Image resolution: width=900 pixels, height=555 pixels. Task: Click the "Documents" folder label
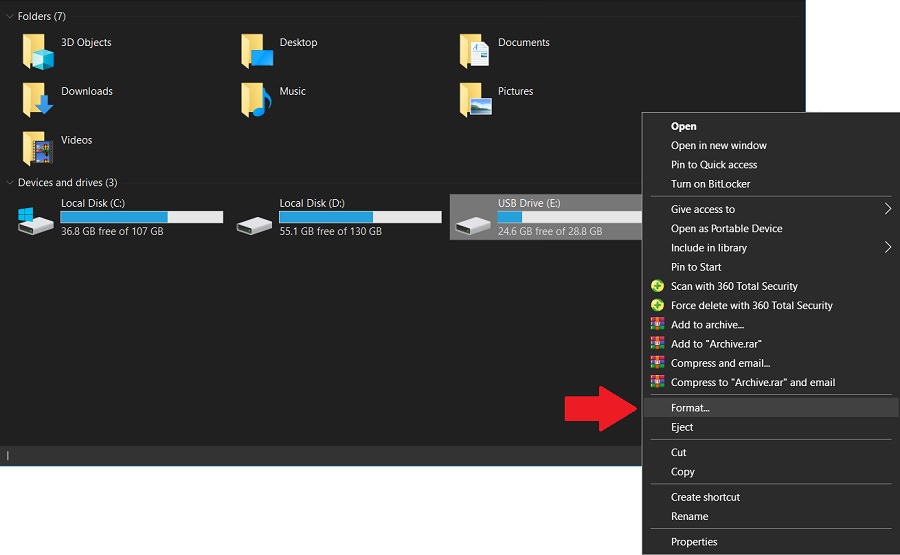click(523, 42)
